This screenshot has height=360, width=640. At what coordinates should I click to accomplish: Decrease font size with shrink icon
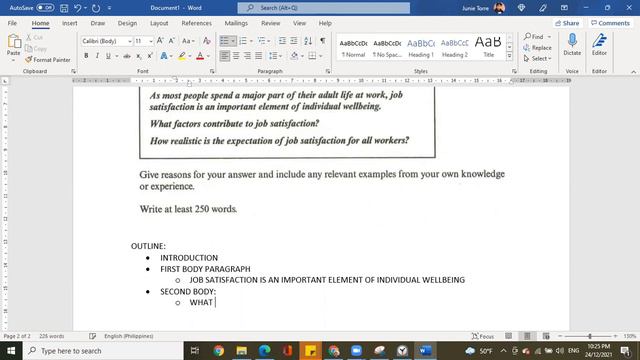[171, 41]
